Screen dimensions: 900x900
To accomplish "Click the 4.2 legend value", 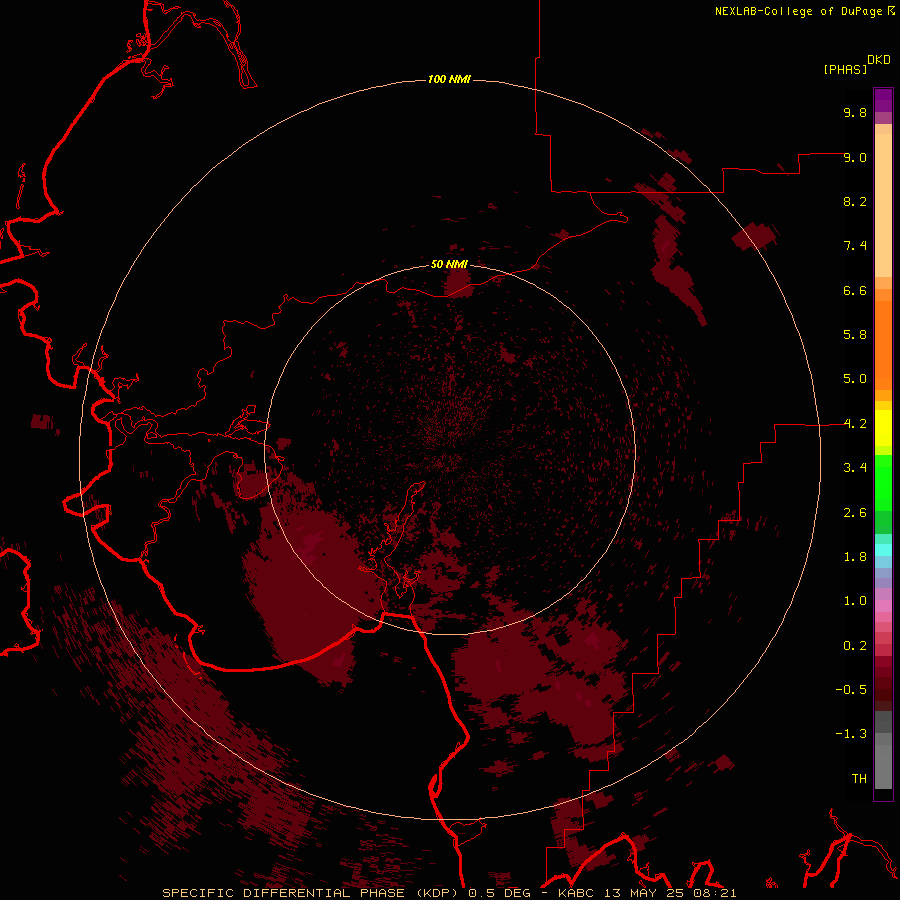I will tap(855, 424).
